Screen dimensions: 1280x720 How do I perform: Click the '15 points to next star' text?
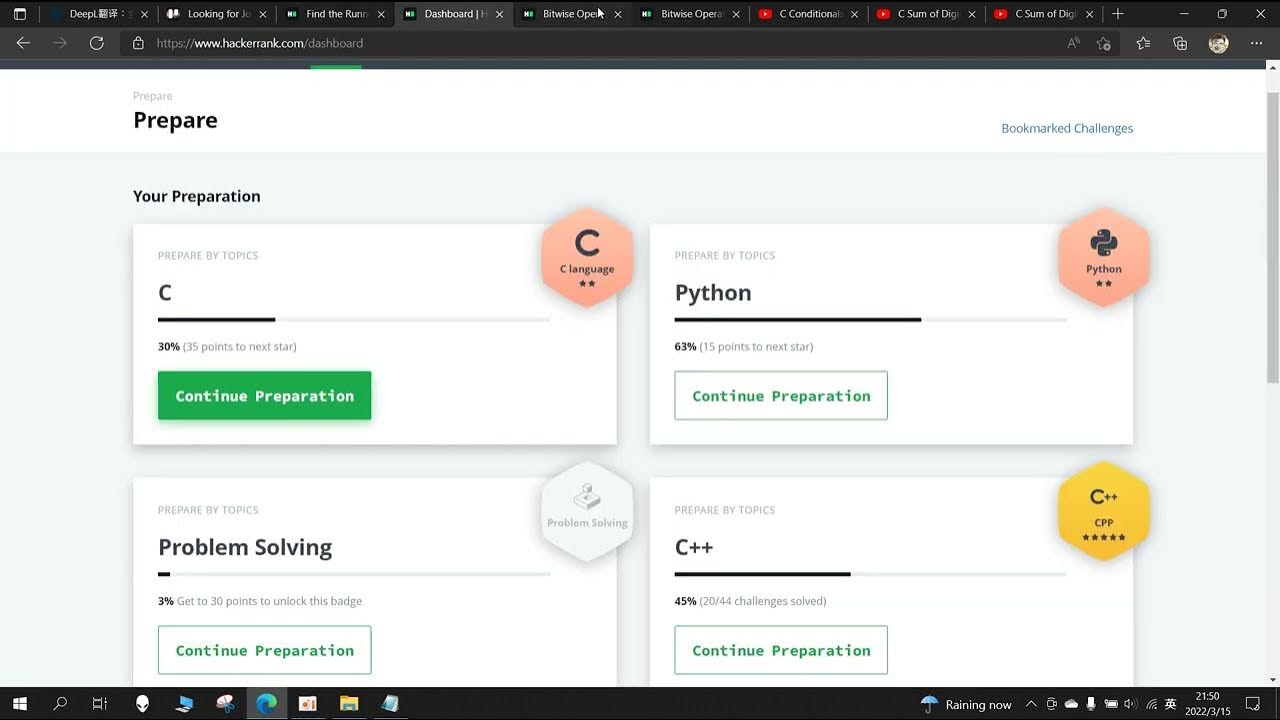[757, 346]
